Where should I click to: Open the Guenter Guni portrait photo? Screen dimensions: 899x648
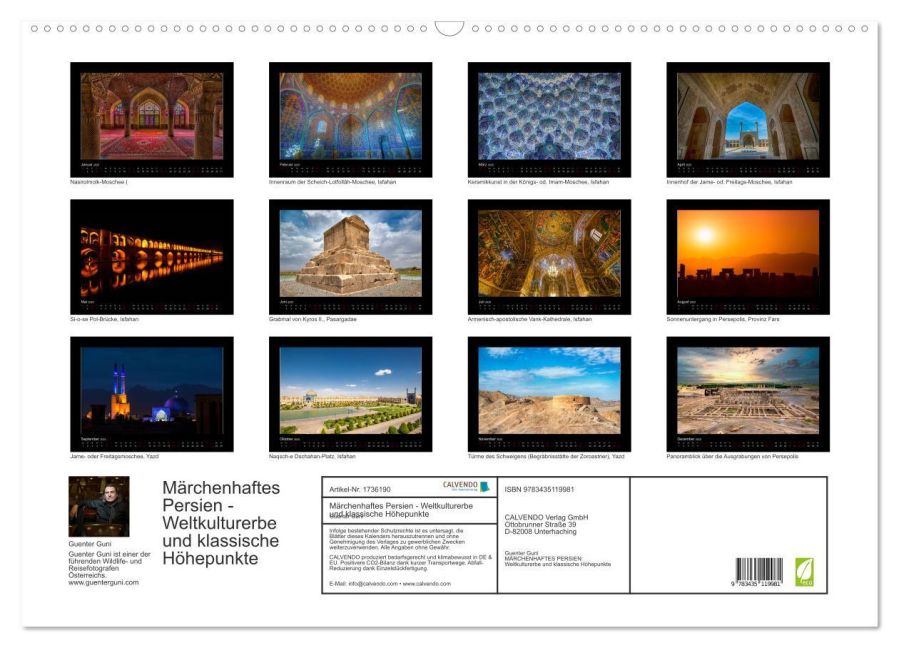pyautogui.click(x=98, y=507)
